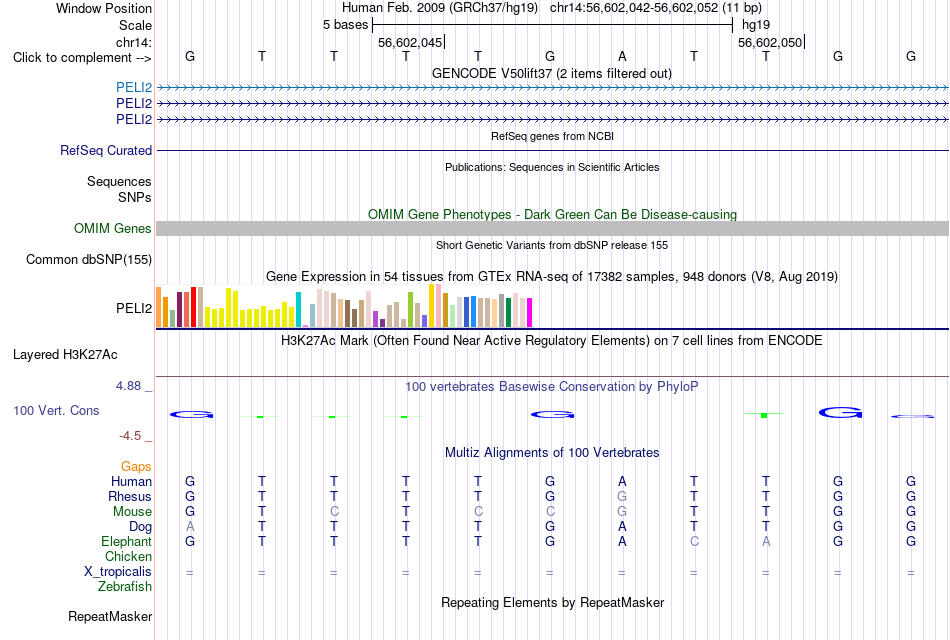Select the PELI2 label beside GTEx bars
The image size is (950, 640).
point(134,308)
